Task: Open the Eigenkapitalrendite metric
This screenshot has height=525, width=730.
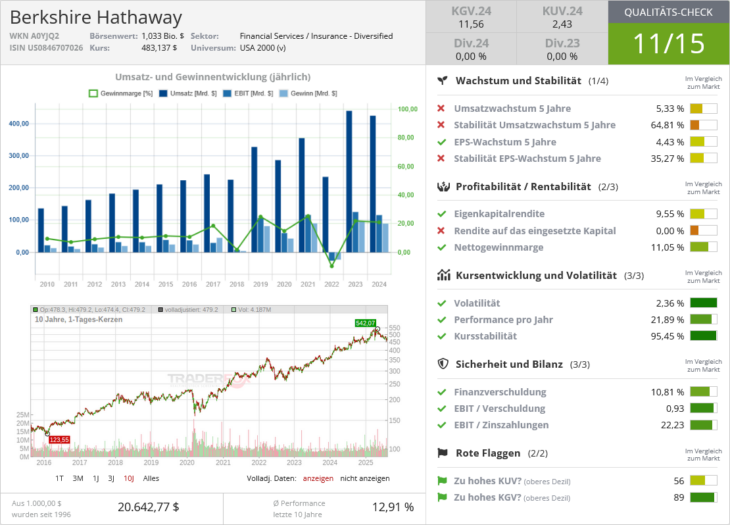Action: pyautogui.click(x=499, y=214)
